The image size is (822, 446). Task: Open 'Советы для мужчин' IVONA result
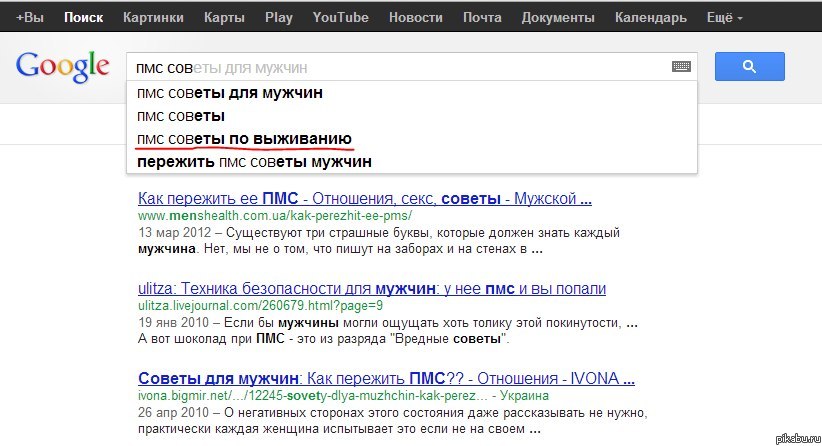point(386,379)
